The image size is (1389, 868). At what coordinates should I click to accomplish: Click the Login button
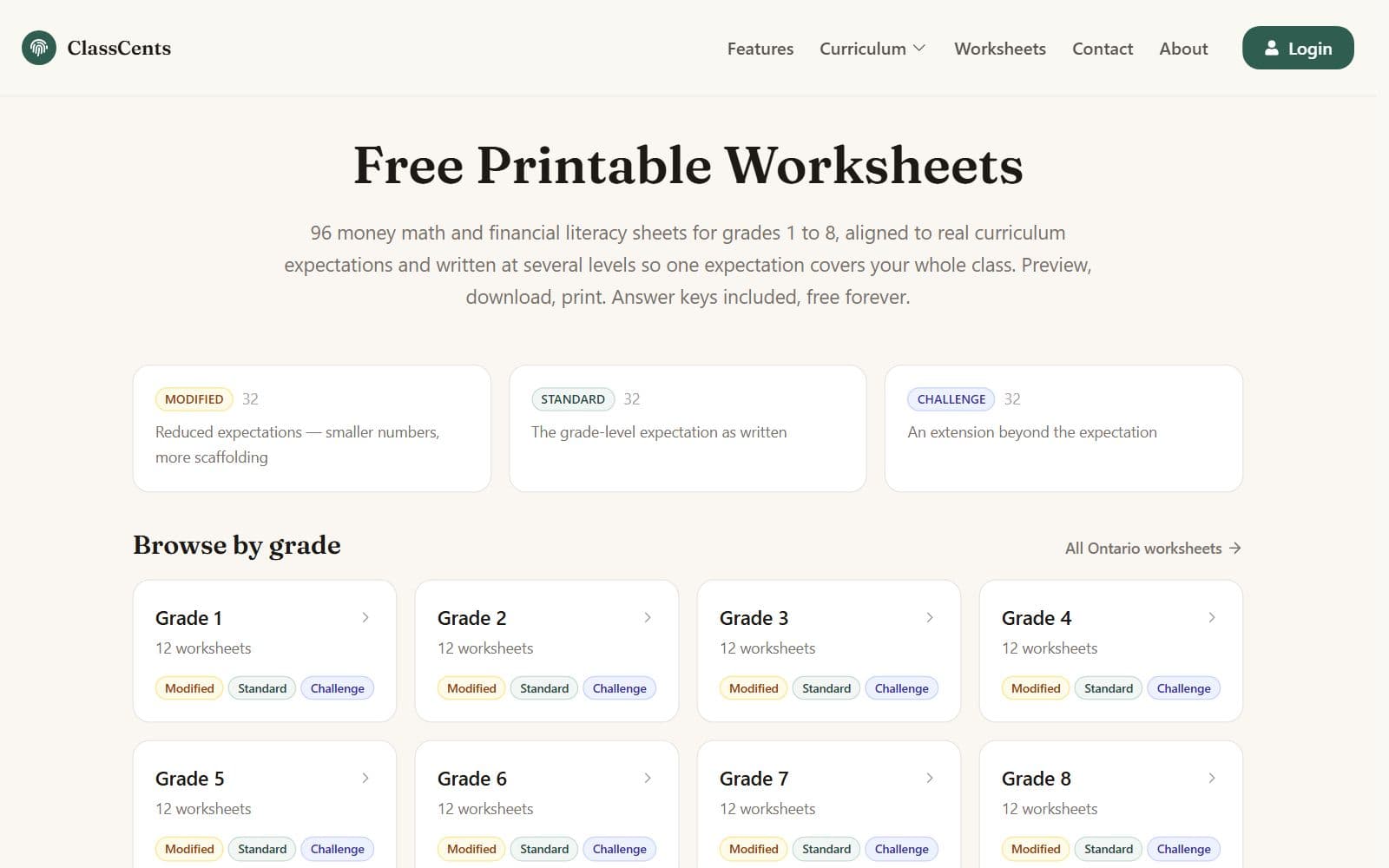coord(1298,48)
